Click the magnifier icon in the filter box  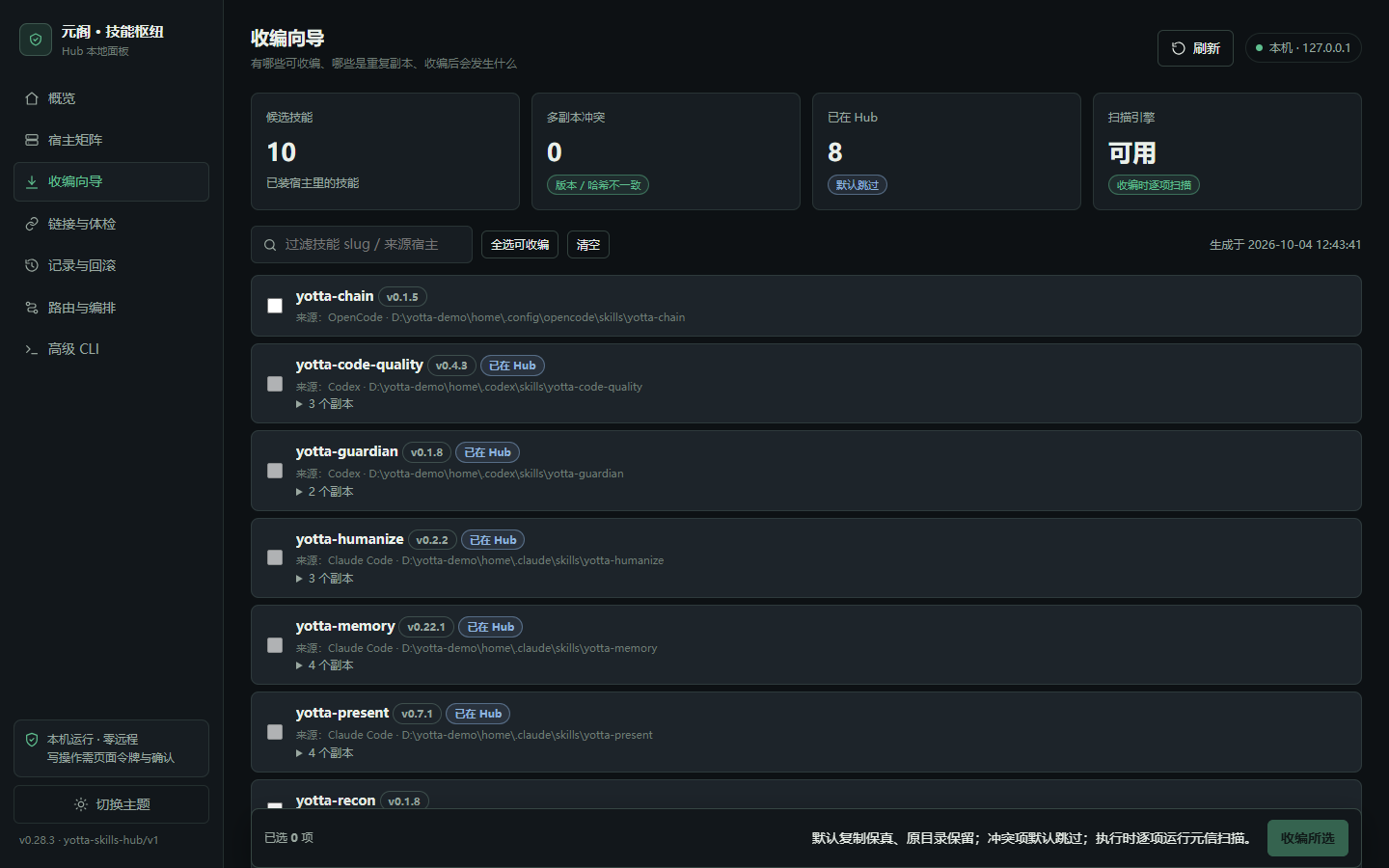point(270,245)
